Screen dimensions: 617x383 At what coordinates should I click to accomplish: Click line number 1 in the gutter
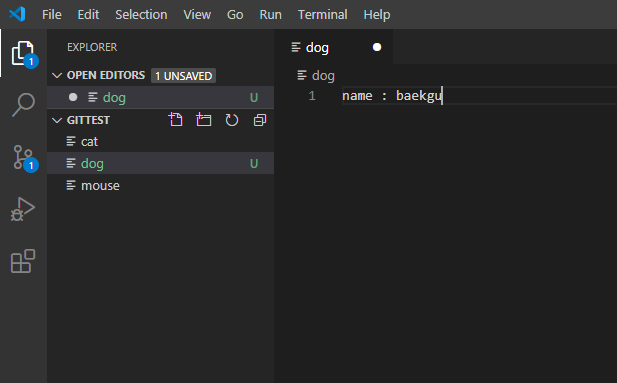point(312,96)
